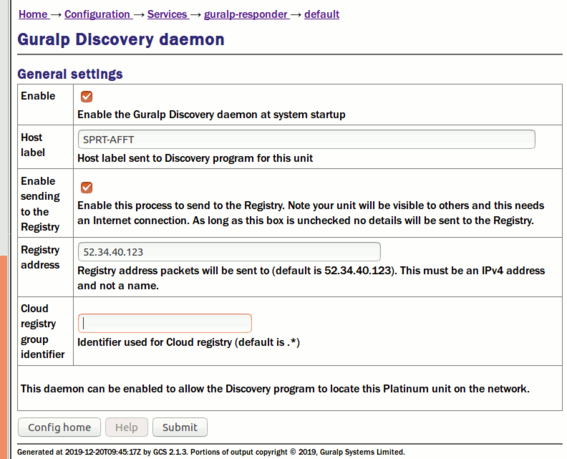Select the default breadcrumb link
The height and width of the screenshot is (459, 567).
322,14
